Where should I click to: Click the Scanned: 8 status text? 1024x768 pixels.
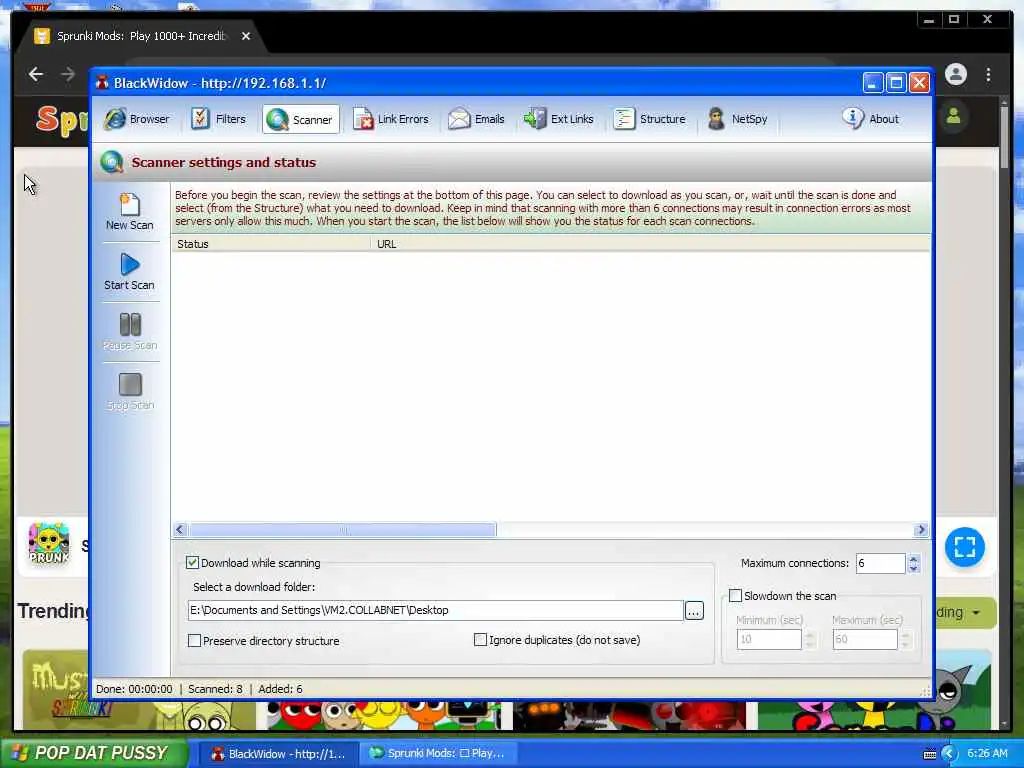tap(215, 689)
